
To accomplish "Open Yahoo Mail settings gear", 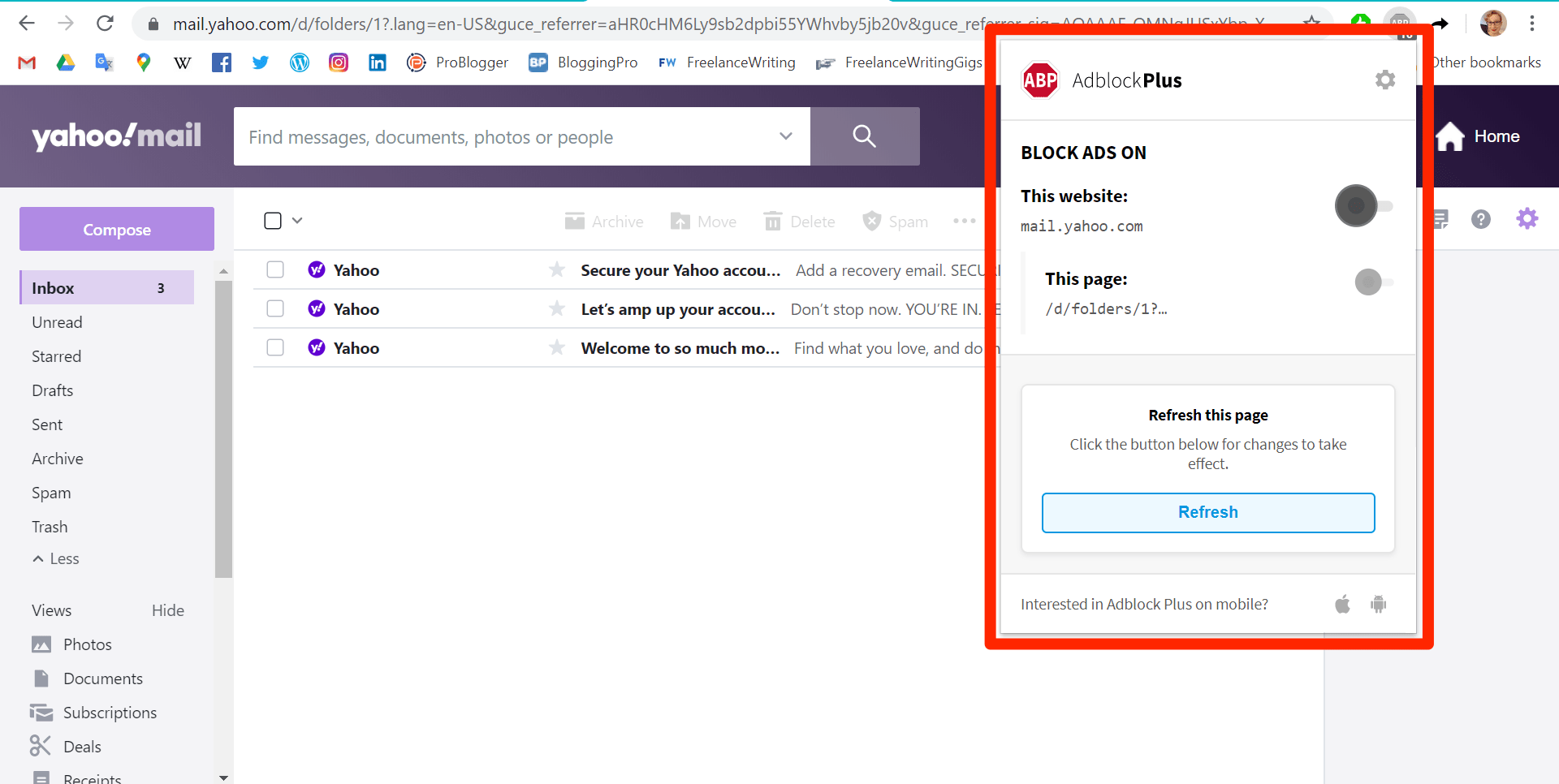I will (x=1527, y=218).
